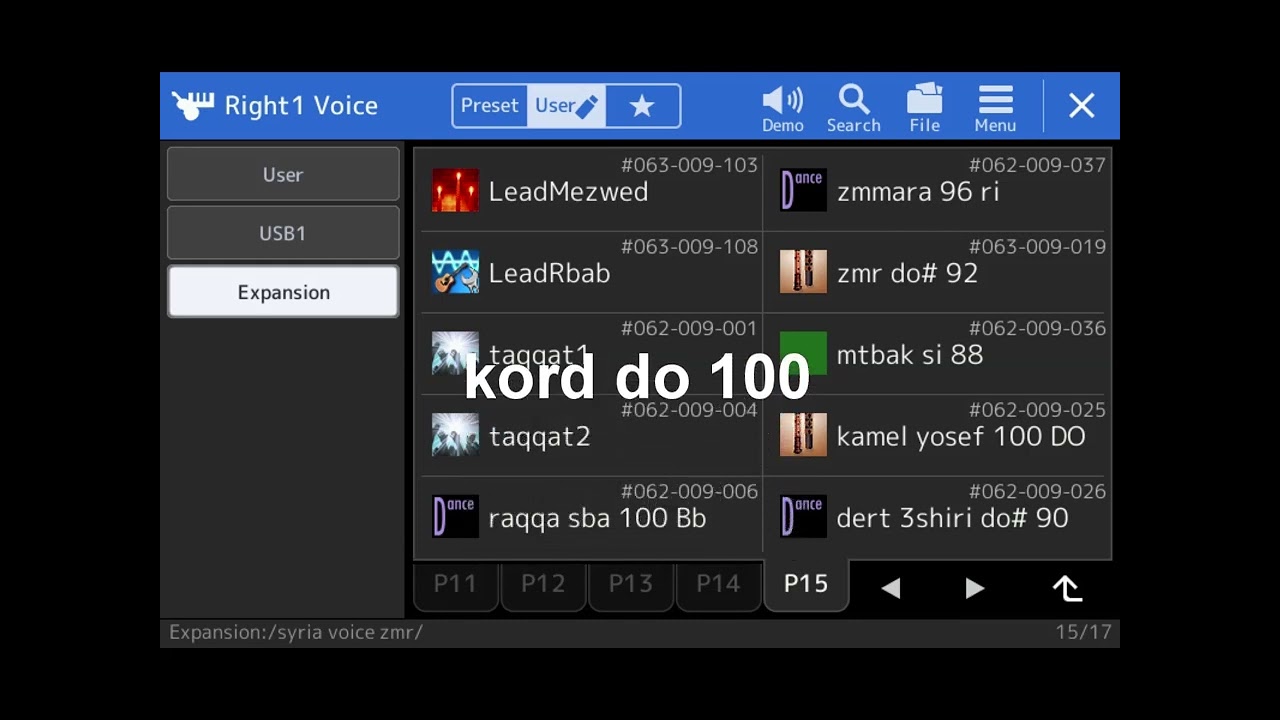Image resolution: width=1280 pixels, height=720 pixels.
Task: Open the File folder icon
Action: (x=924, y=107)
